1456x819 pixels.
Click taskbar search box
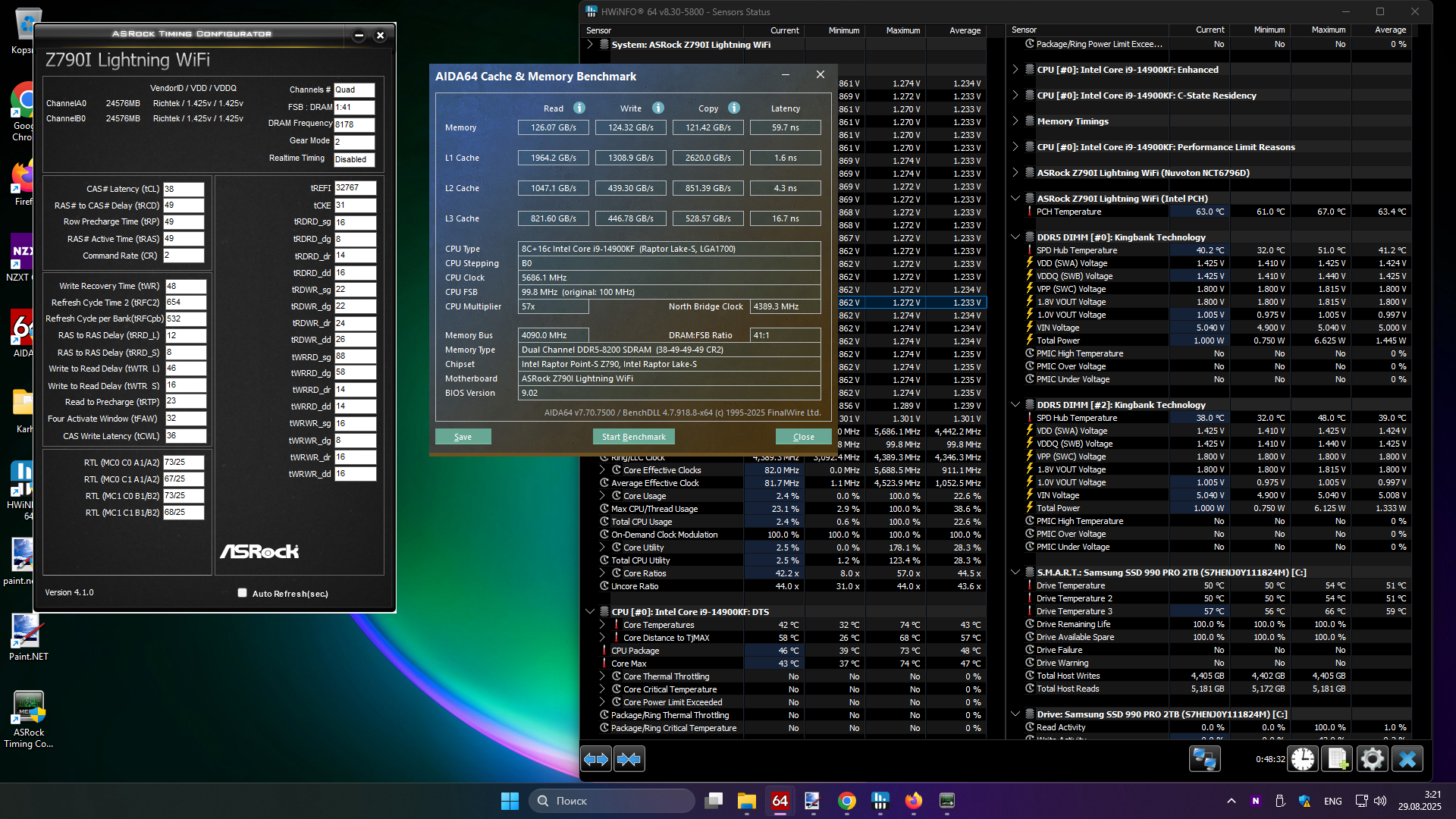pyautogui.click(x=612, y=801)
